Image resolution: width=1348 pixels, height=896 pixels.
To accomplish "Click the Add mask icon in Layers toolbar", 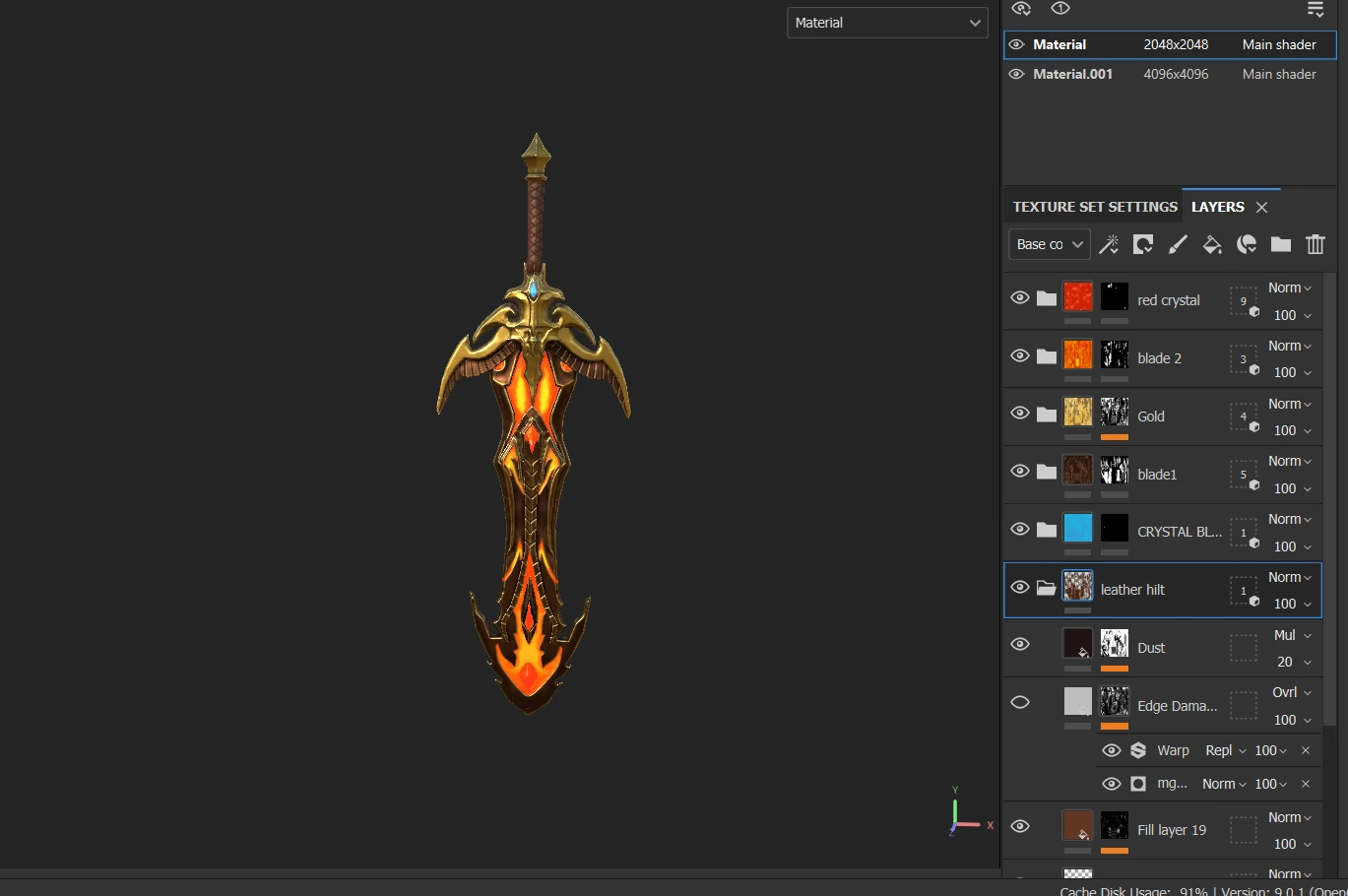I will (1143, 244).
